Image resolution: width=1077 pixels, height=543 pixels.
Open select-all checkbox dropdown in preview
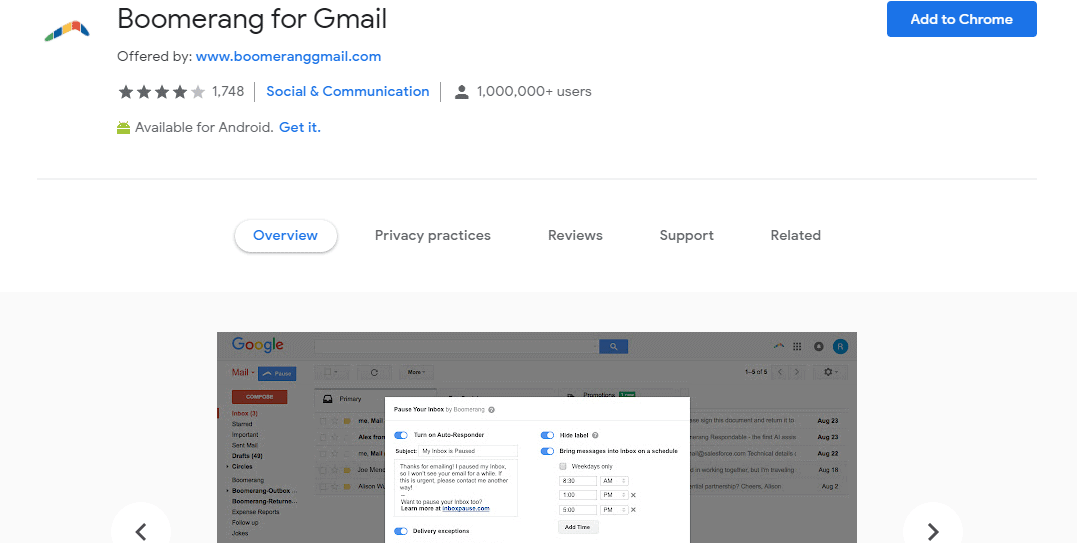(x=332, y=372)
